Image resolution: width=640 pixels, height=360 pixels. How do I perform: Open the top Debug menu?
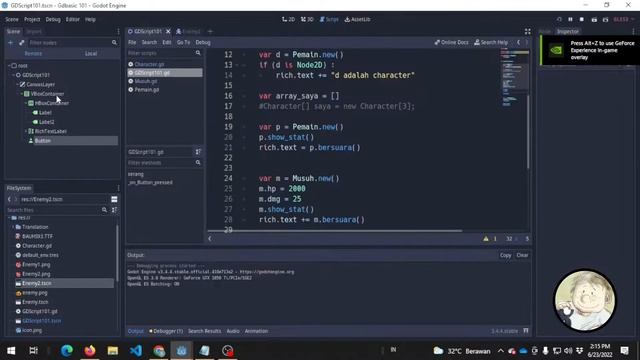[53, 19]
